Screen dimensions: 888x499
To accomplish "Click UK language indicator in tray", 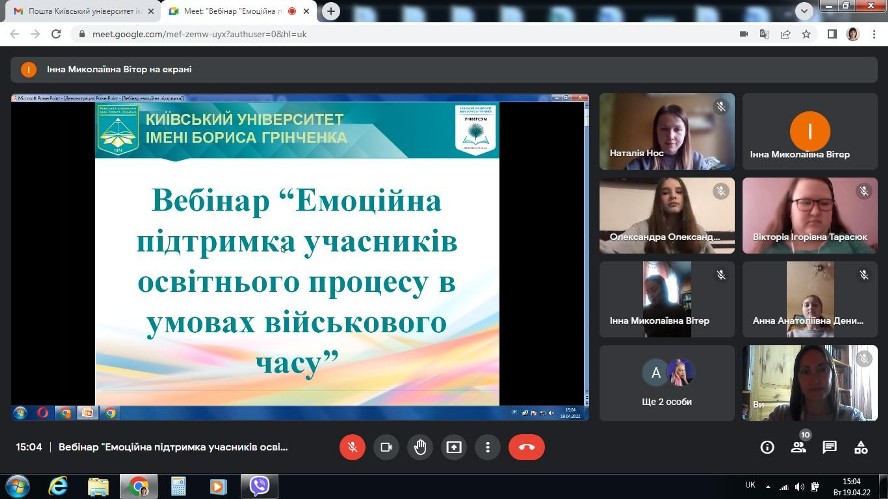I will (x=750, y=485).
